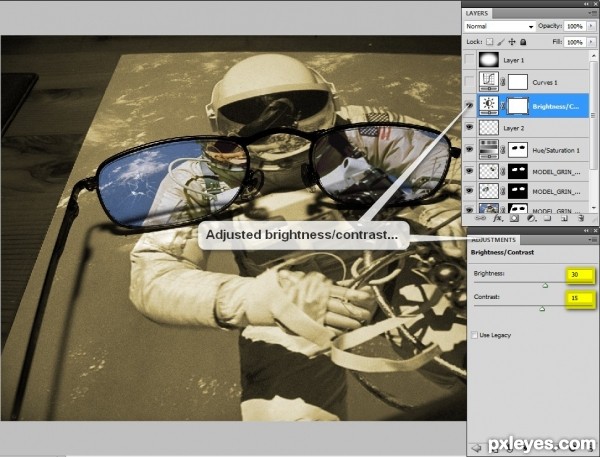Select the Layer 2 transparent thumbnail
Image resolution: width=600 pixels, height=457 pixels.
pyautogui.click(x=489, y=127)
